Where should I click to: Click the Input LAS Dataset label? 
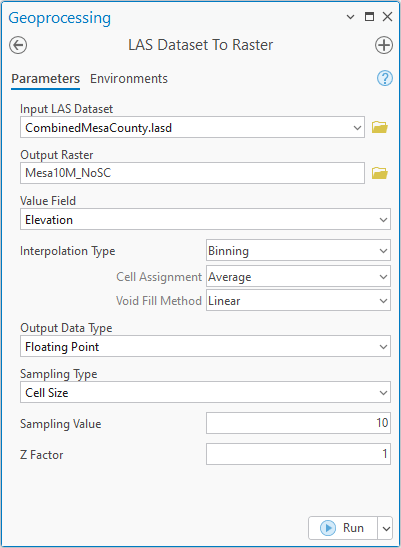tap(66, 109)
